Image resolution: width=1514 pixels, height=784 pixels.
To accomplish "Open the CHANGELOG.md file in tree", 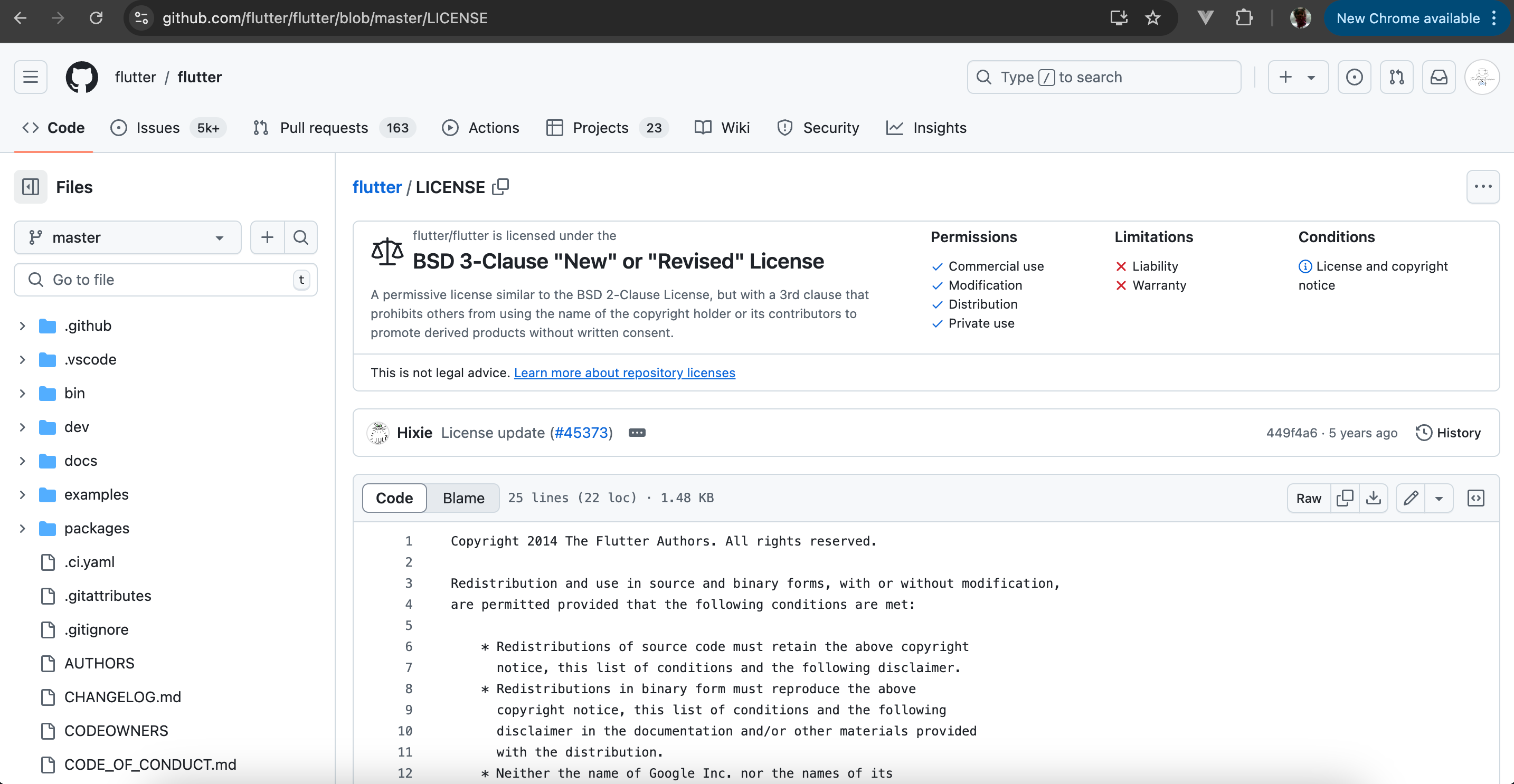I will [122, 697].
